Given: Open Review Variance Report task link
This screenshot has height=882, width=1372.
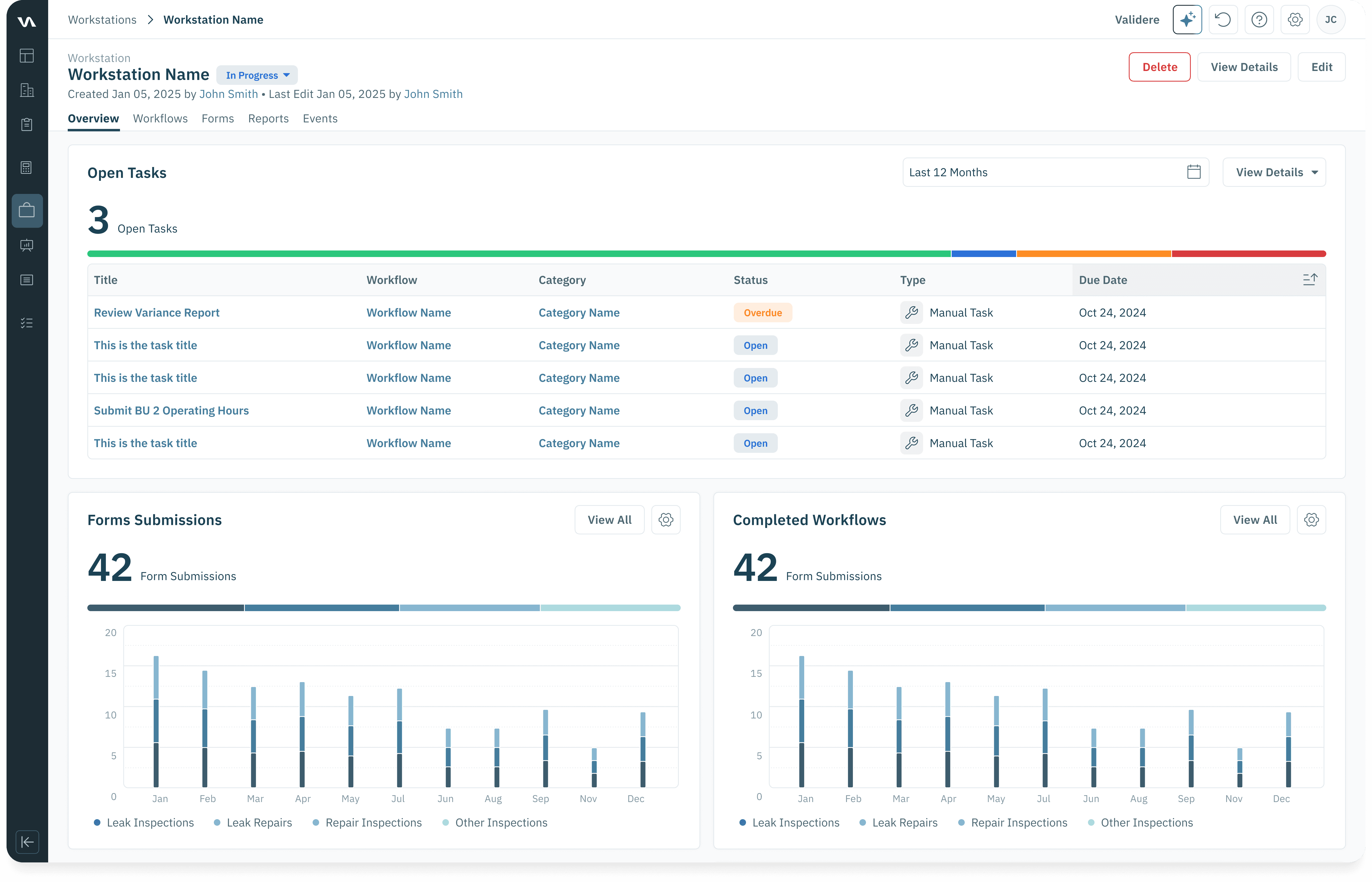Looking at the screenshot, I should [156, 313].
